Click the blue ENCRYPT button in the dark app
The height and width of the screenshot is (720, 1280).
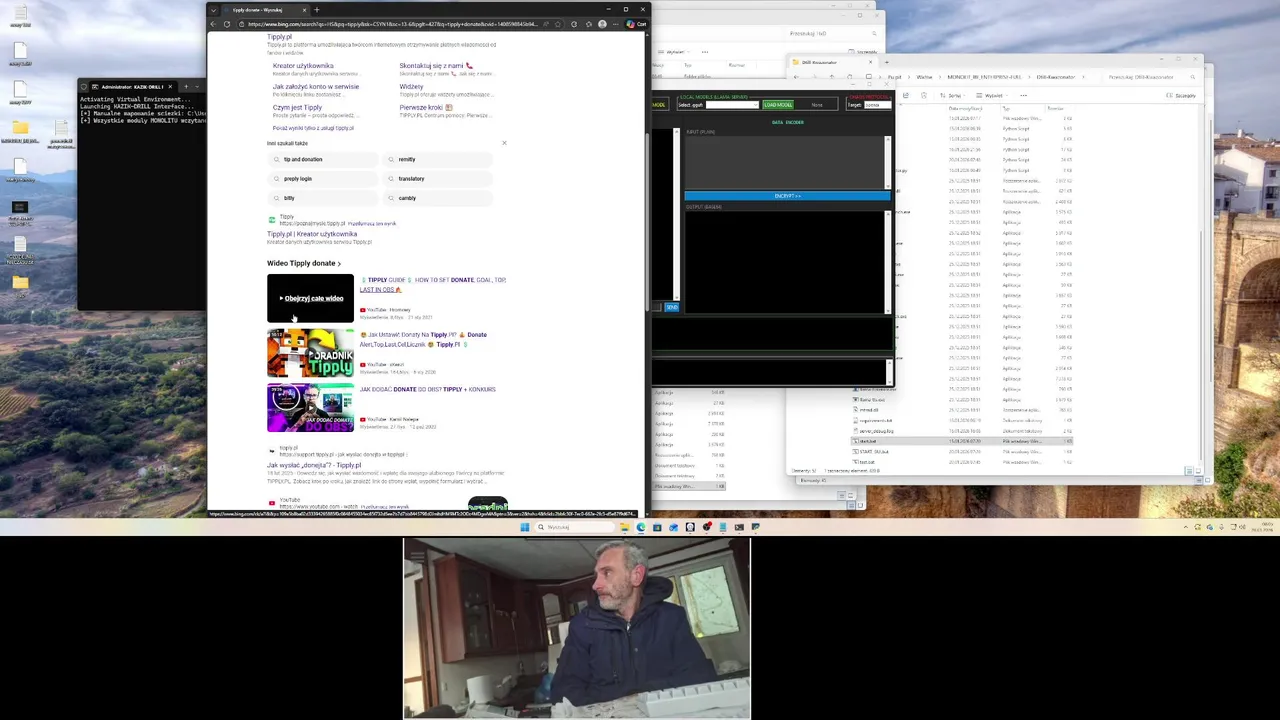tap(787, 196)
